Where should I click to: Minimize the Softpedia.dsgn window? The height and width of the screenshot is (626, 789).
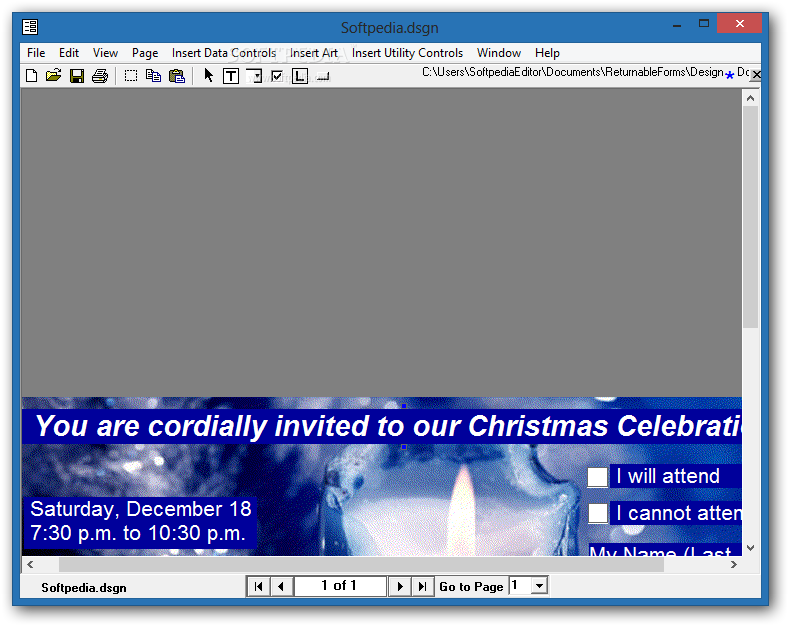tap(677, 24)
